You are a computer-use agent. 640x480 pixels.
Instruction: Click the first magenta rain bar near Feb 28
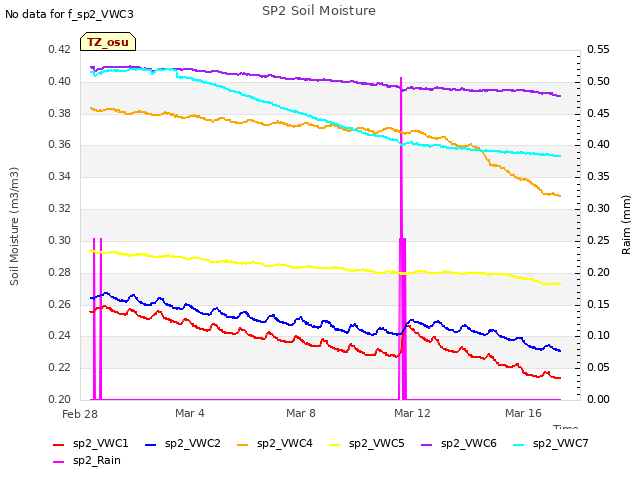pyautogui.click(x=94, y=318)
